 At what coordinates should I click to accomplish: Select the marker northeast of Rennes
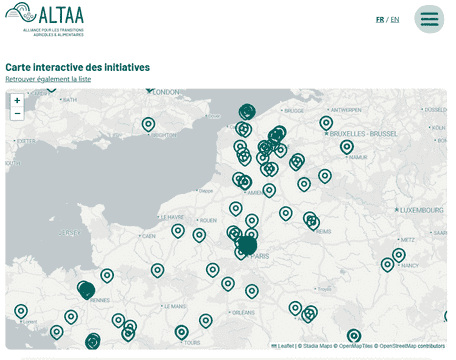107,275
